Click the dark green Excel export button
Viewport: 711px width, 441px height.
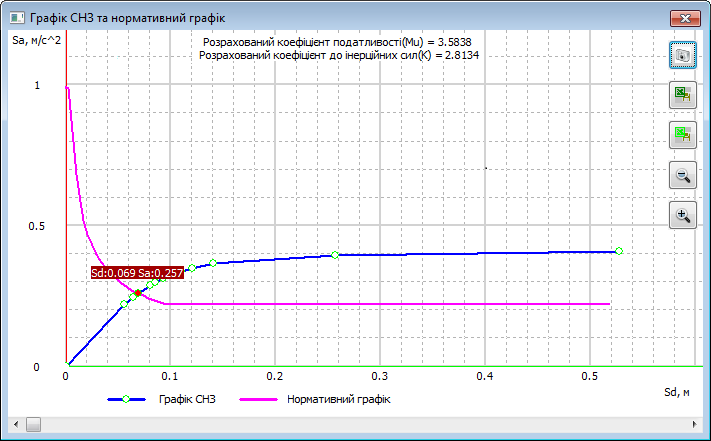[683, 95]
